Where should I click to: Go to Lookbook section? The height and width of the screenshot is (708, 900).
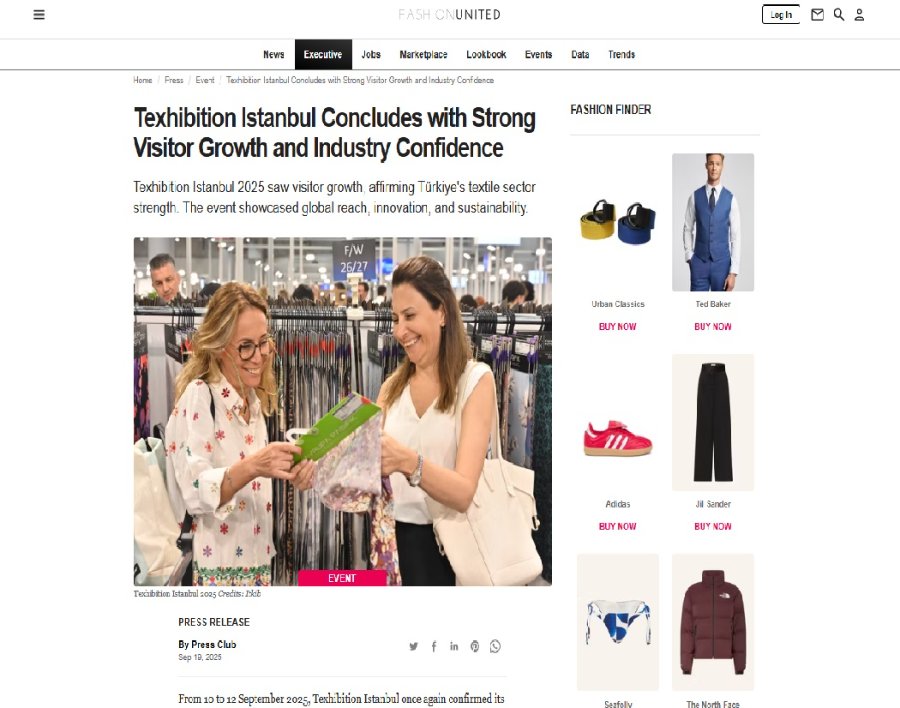(486, 55)
